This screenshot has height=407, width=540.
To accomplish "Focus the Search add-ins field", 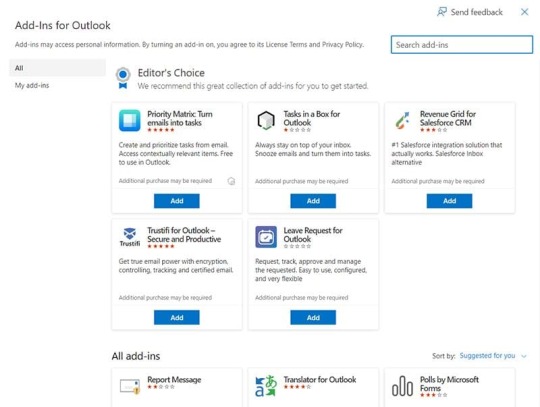I will coord(462,45).
